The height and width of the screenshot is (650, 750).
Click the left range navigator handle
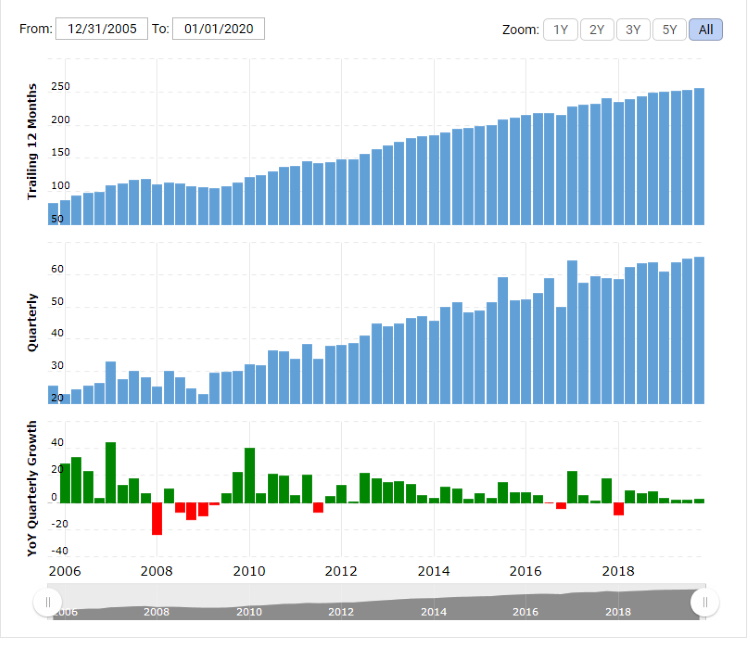tap(47, 602)
